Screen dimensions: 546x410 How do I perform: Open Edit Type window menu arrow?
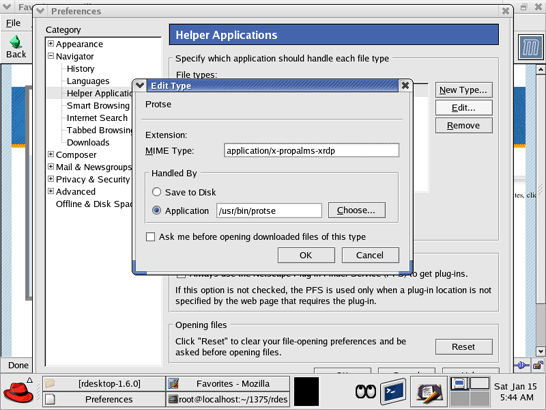pyautogui.click(x=140, y=85)
